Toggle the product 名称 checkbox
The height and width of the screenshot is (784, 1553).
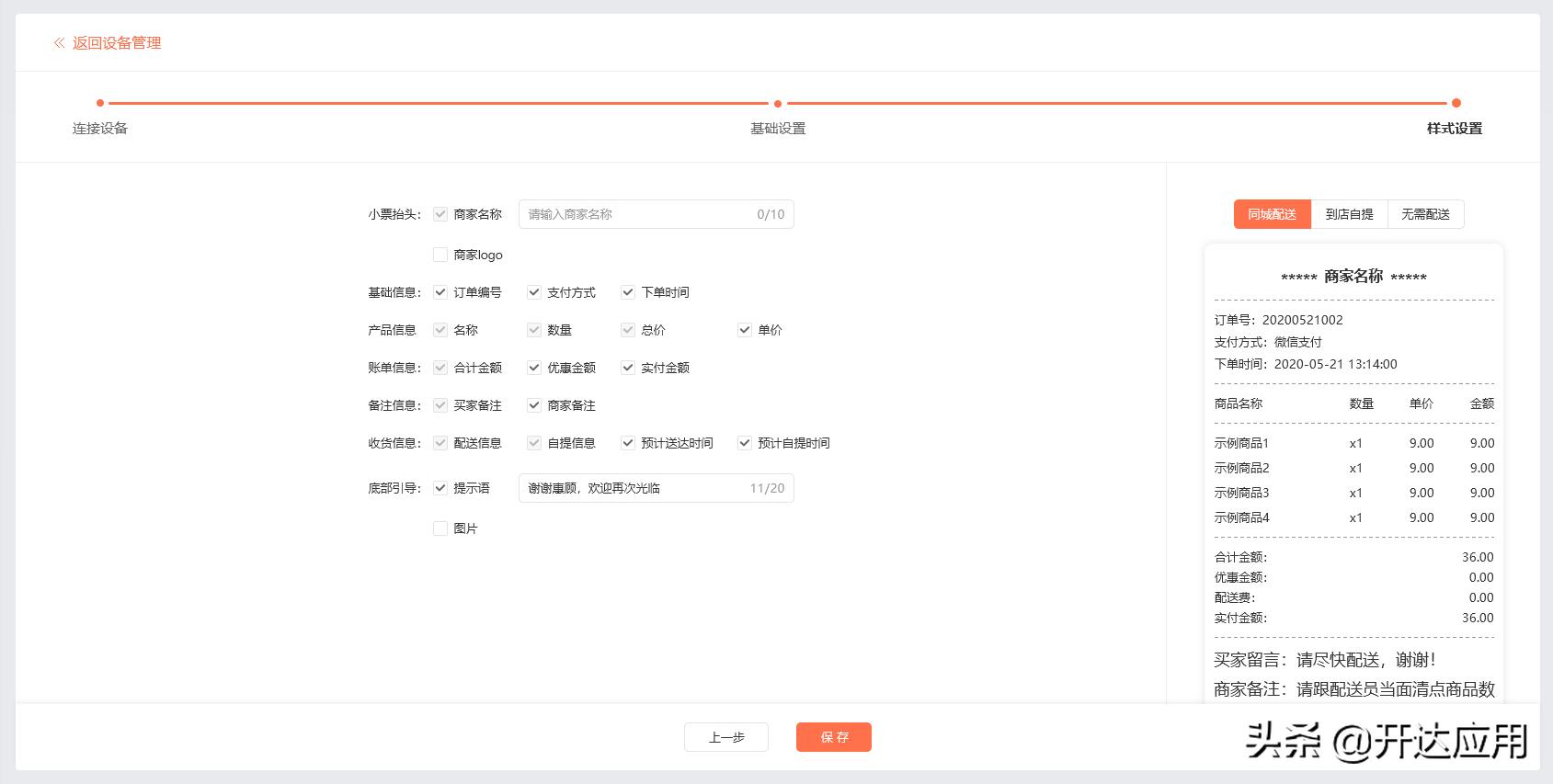coord(440,330)
